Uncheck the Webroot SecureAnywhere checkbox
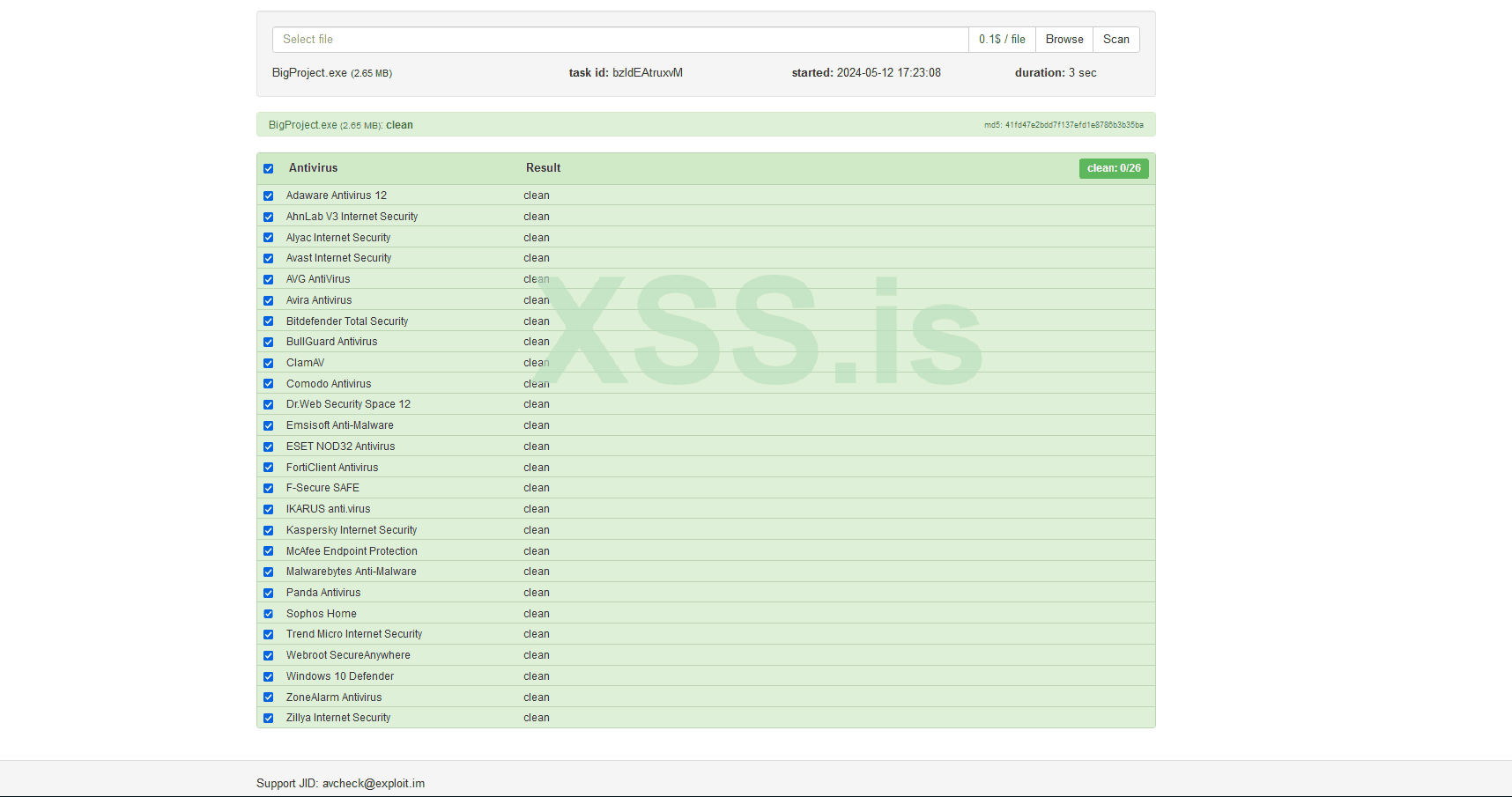The height and width of the screenshot is (797, 1512). pos(269,655)
